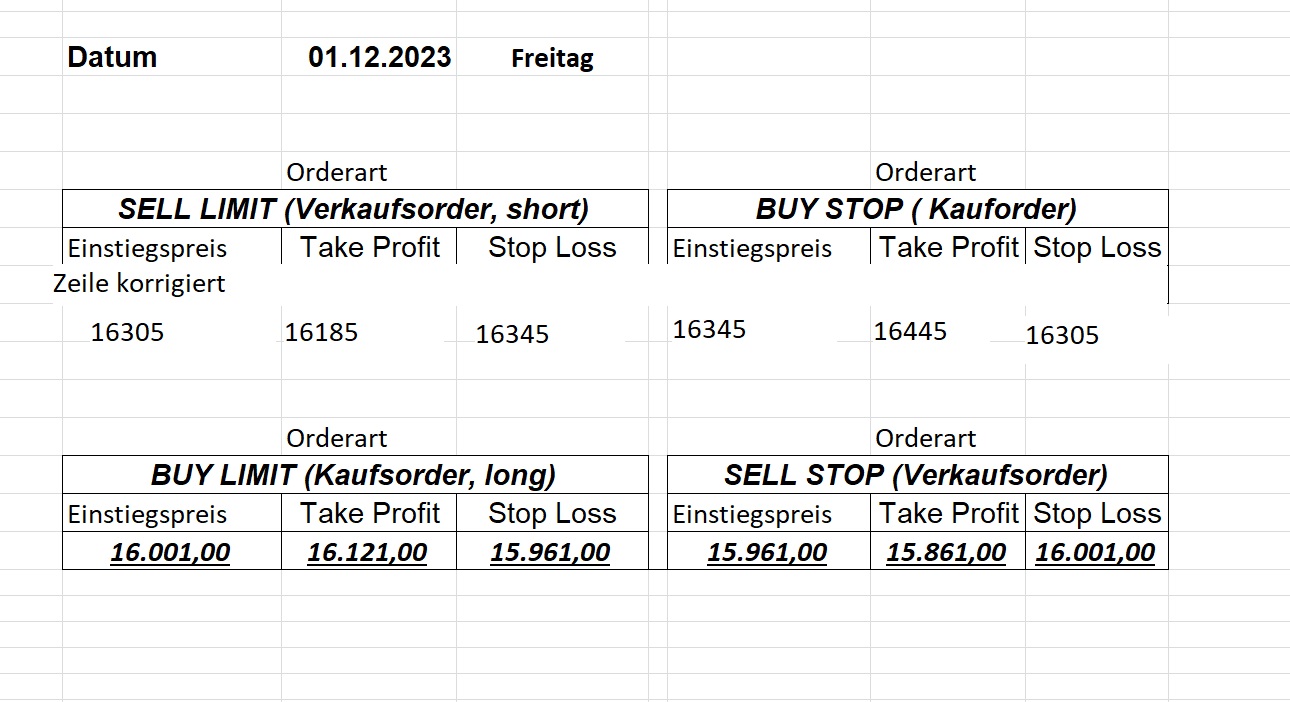Screen dimensions: 1290x702
Task: Select the cell with value 15.861,00
Action: (x=946, y=552)
